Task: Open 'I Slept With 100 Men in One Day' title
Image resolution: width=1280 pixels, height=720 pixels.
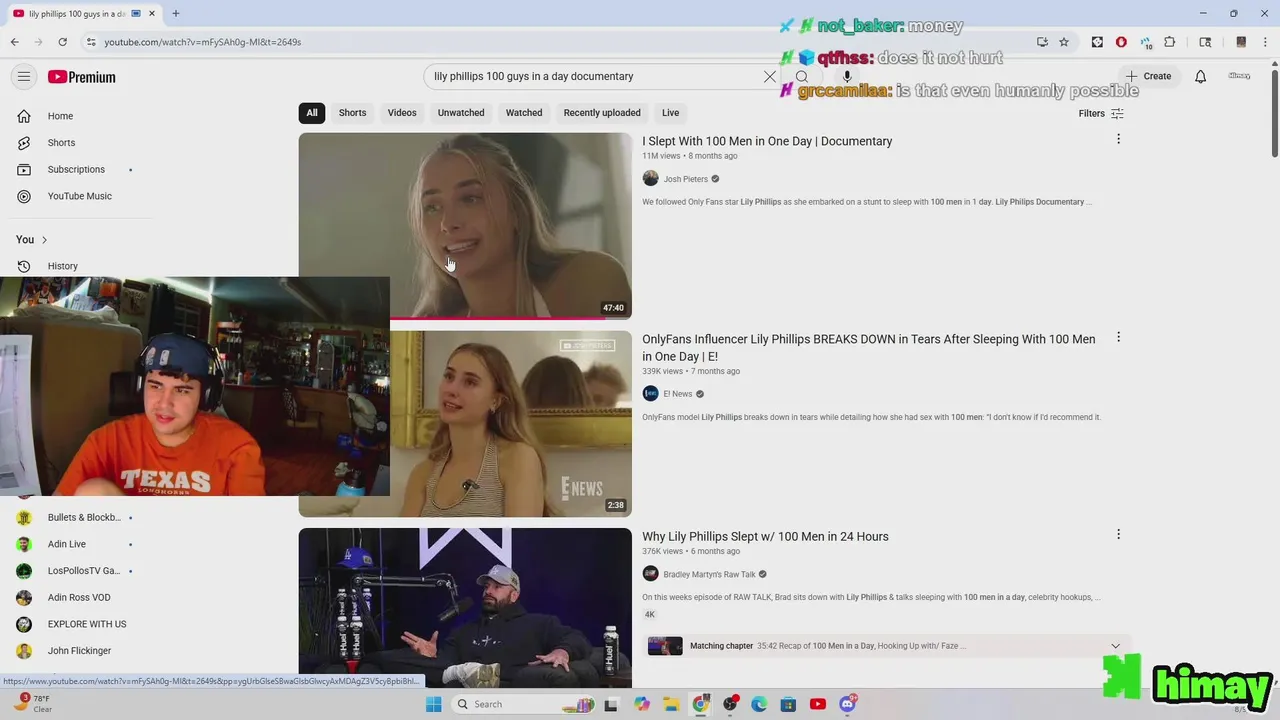Action: 767,141
